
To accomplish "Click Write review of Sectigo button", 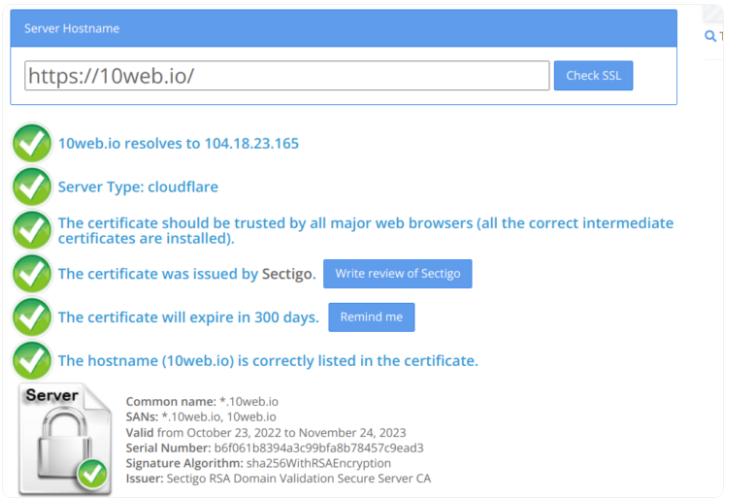I will tap(398, 274).
